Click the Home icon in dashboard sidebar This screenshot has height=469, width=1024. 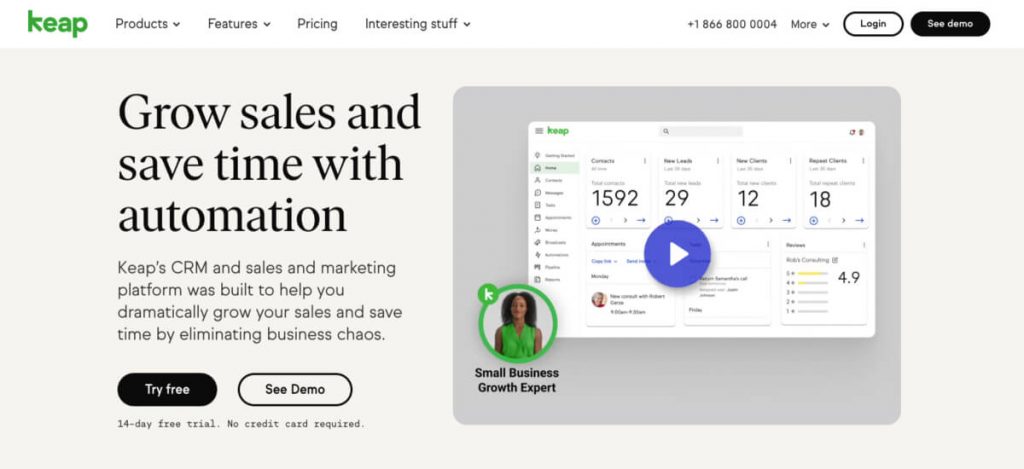[538, 168]
